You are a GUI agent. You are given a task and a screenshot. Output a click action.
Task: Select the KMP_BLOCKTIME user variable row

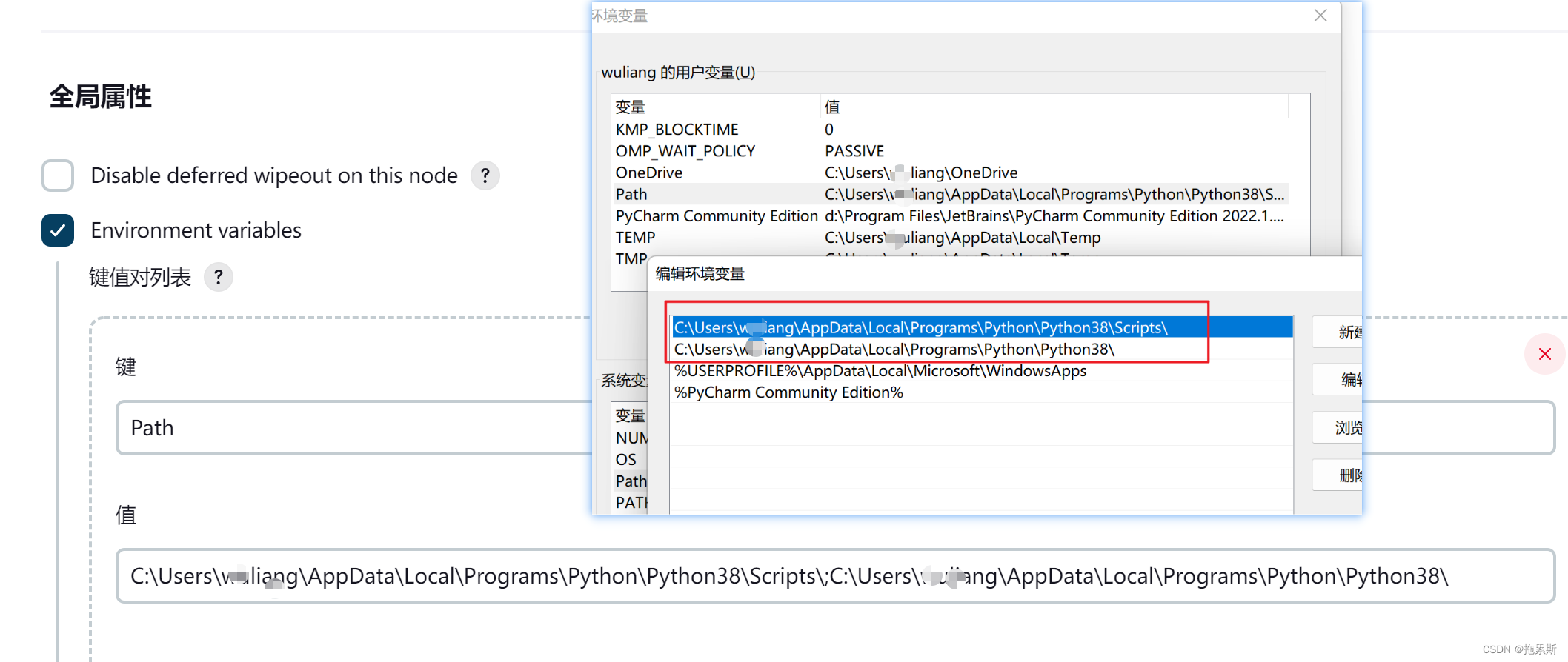(x=951, y=130)
